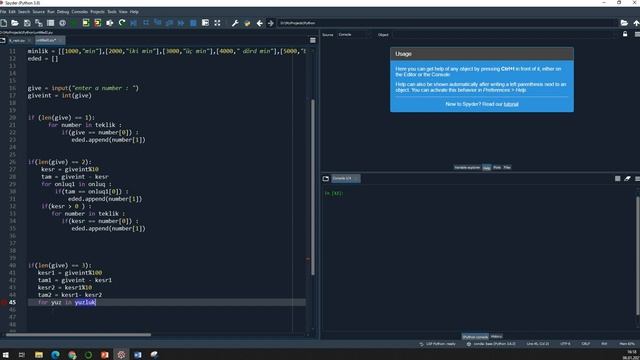
Task: Open the File menu
Action: 3,12
